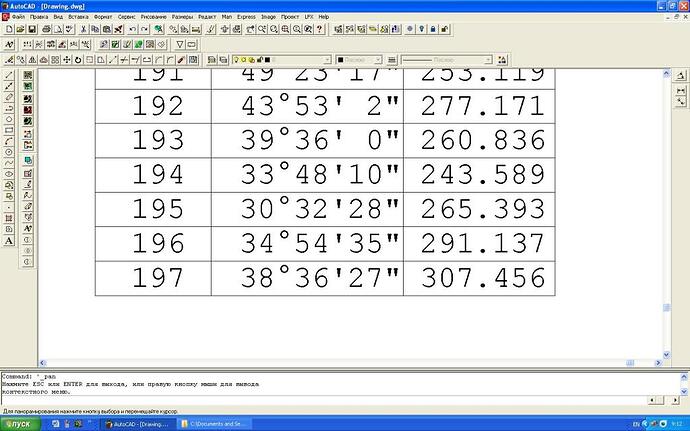
Task: Select the Polygon draw tool
Action: point(9,119)
